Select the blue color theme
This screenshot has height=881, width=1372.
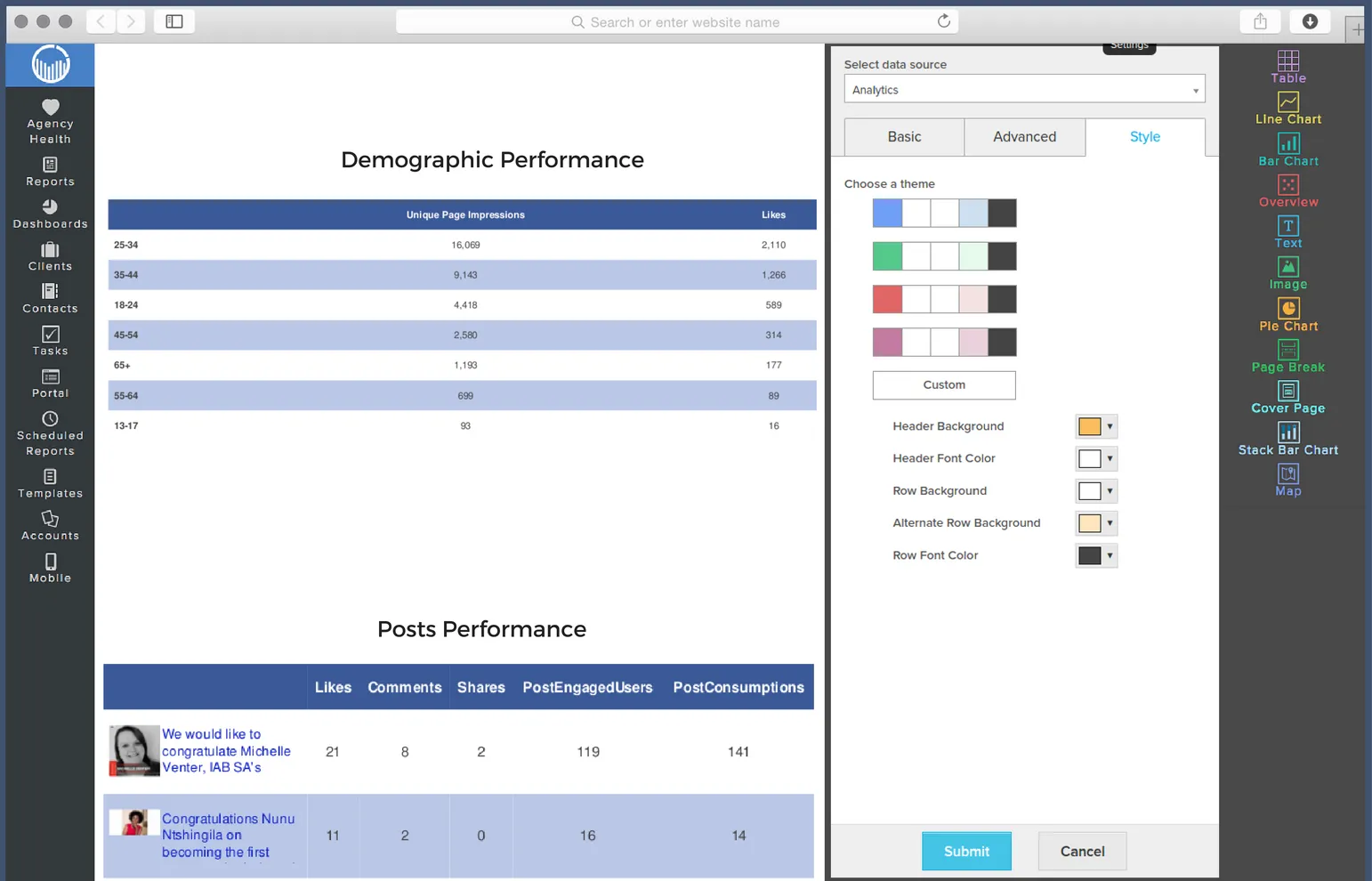(x=944, y=213)
